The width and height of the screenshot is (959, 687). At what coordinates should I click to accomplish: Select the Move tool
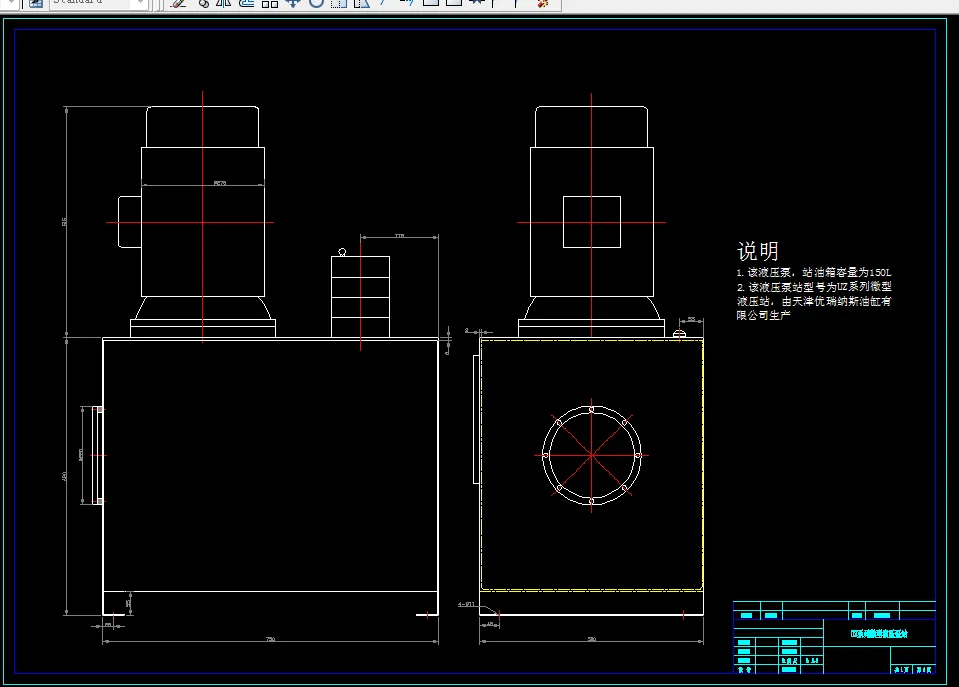(293, 3)
